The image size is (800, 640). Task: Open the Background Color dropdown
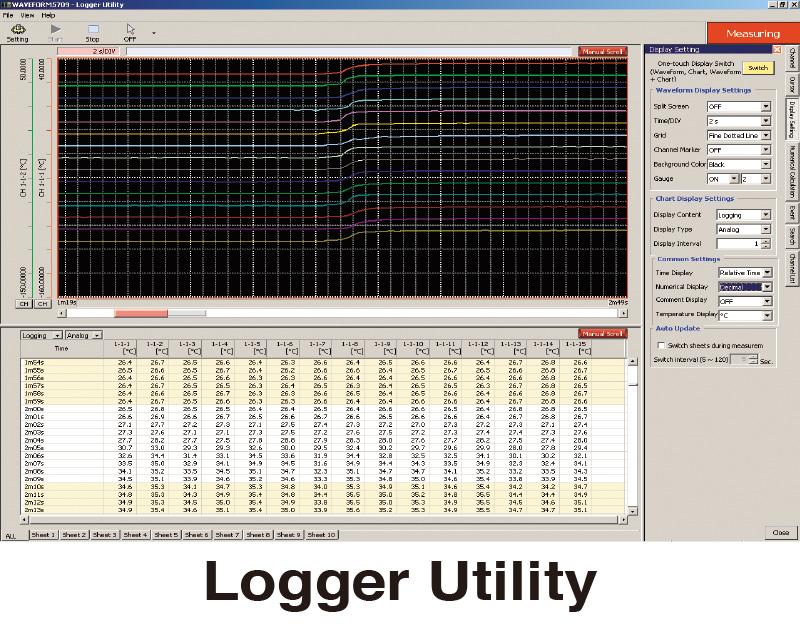point(766,164)
